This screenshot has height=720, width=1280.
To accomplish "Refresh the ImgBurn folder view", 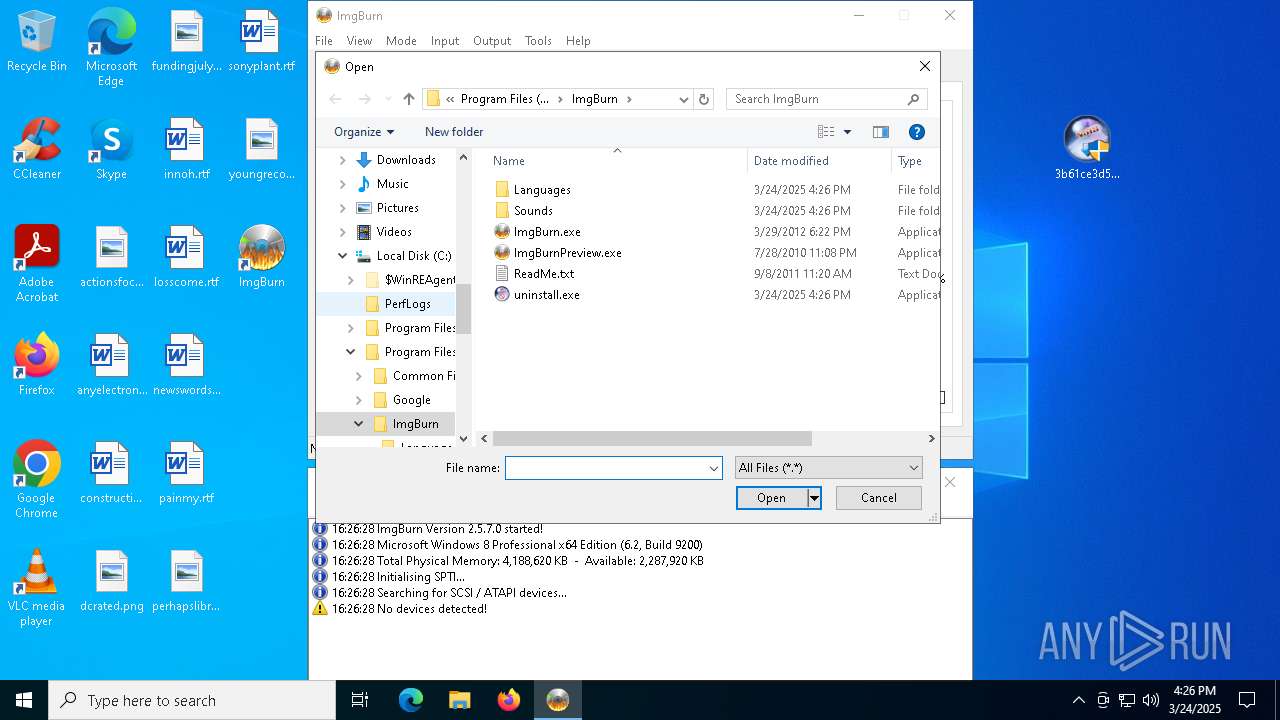I will 704,99.
